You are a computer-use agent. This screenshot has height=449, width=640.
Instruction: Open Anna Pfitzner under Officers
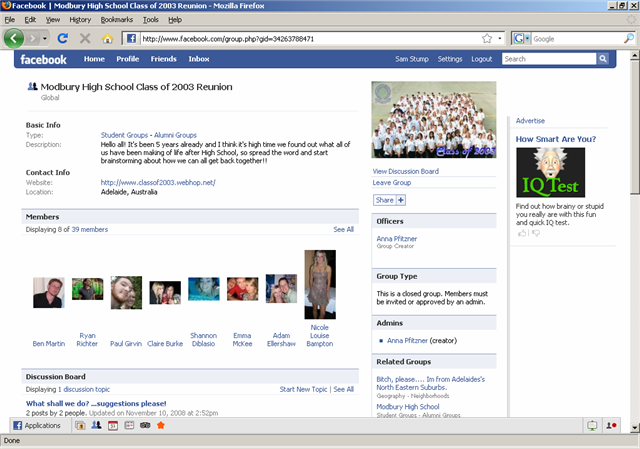(x=396, y=239)
